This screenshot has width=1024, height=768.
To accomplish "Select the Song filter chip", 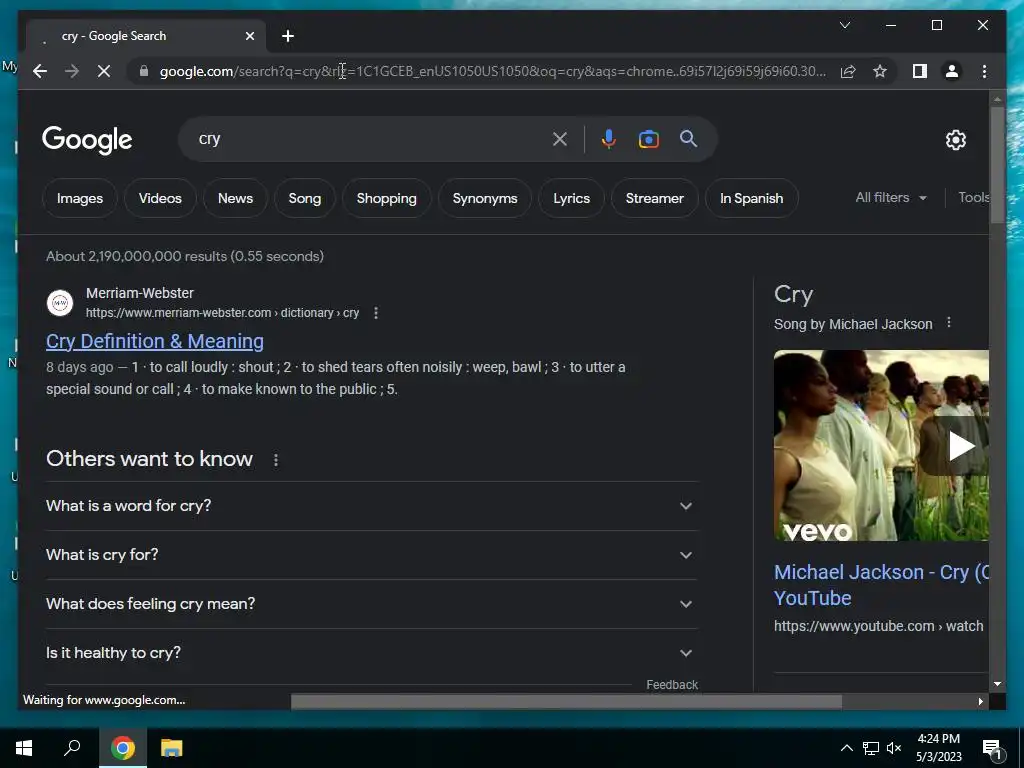I will click(x=305, y=199).
